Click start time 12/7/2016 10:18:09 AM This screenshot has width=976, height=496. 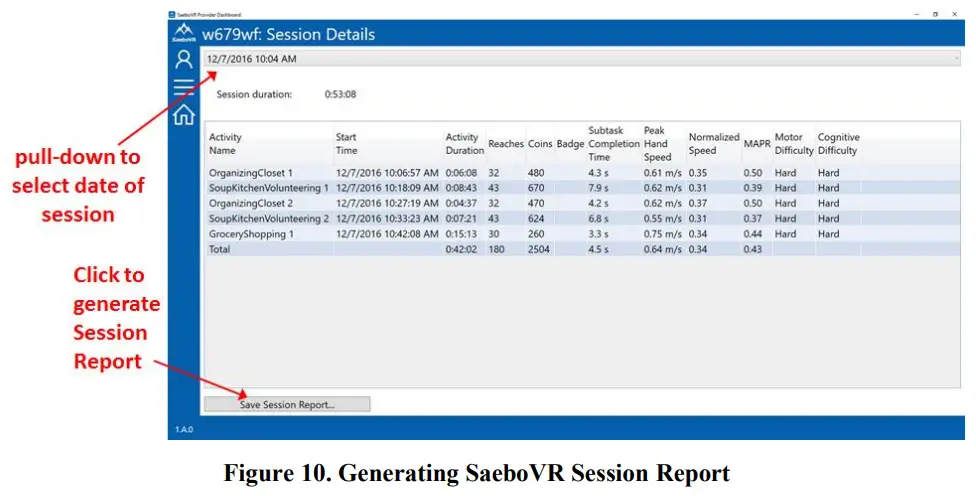coord(387,188)
